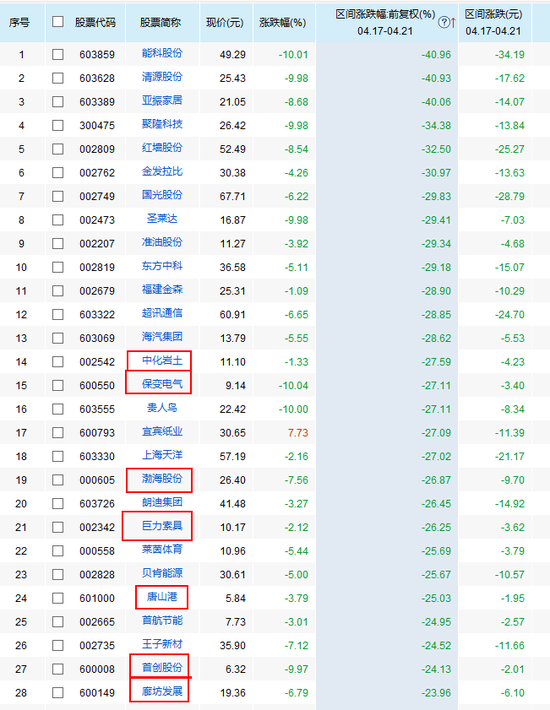Click stock code 002207
This screenshot has height=710, width=550.
coord(97,244)
